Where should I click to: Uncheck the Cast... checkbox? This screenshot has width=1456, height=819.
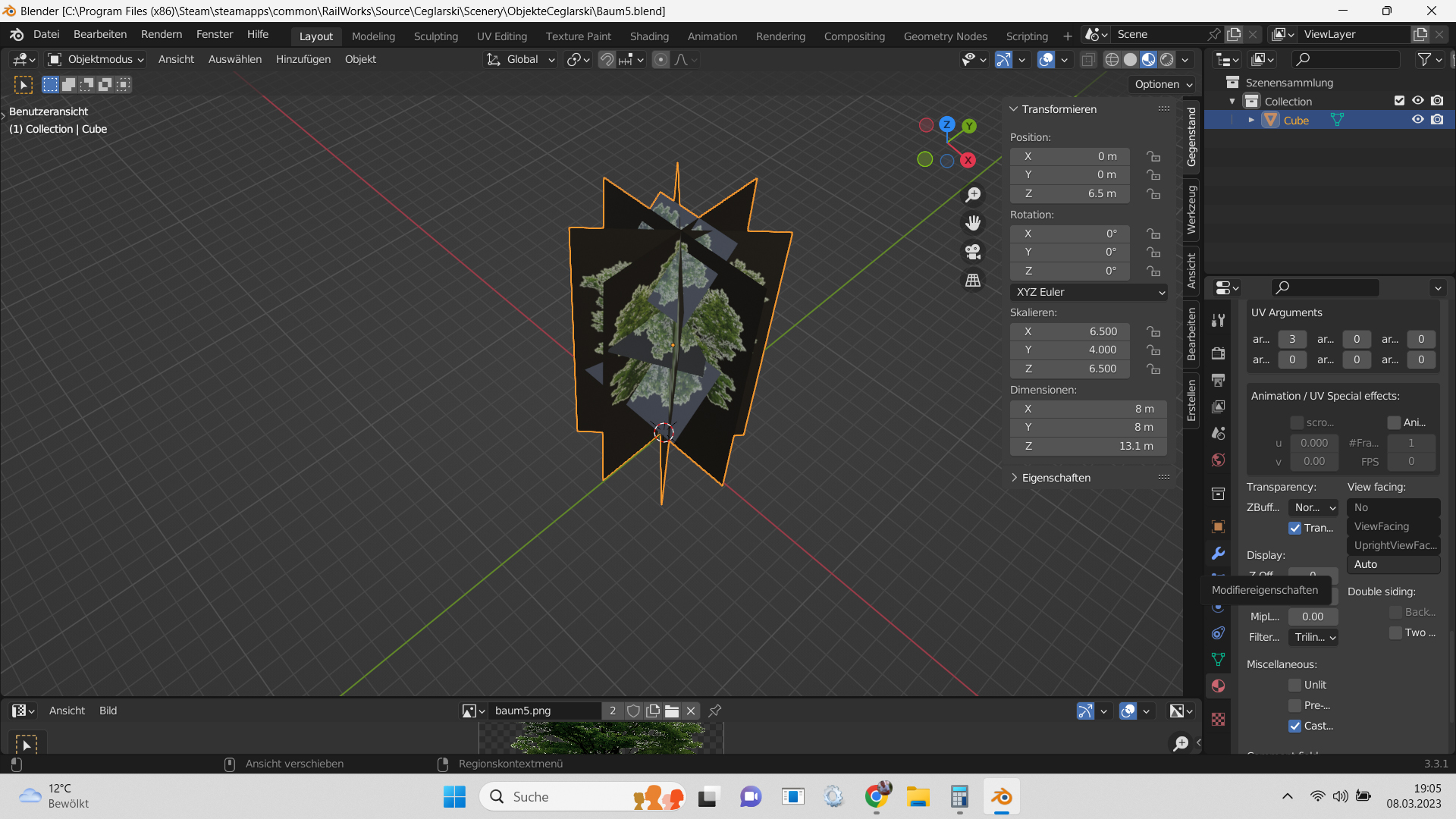(x=1294, y=726)
